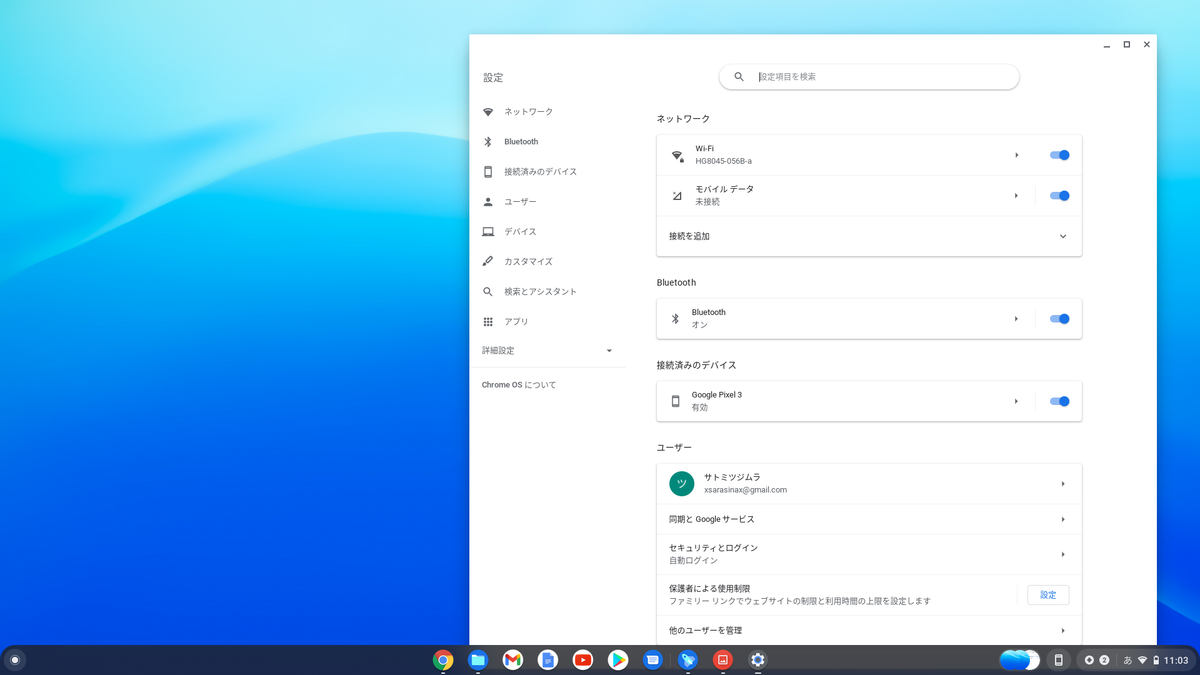Open the phone hub icon in shelf
1200x675 pixels.
tap(1059, 660)
